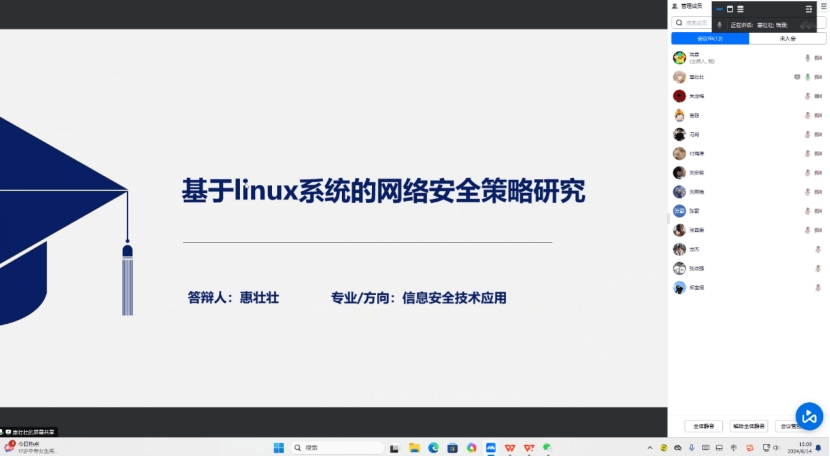Click the 全体静音 button
This screenshot has width=830, height=456.
click(x=703, y=426)
